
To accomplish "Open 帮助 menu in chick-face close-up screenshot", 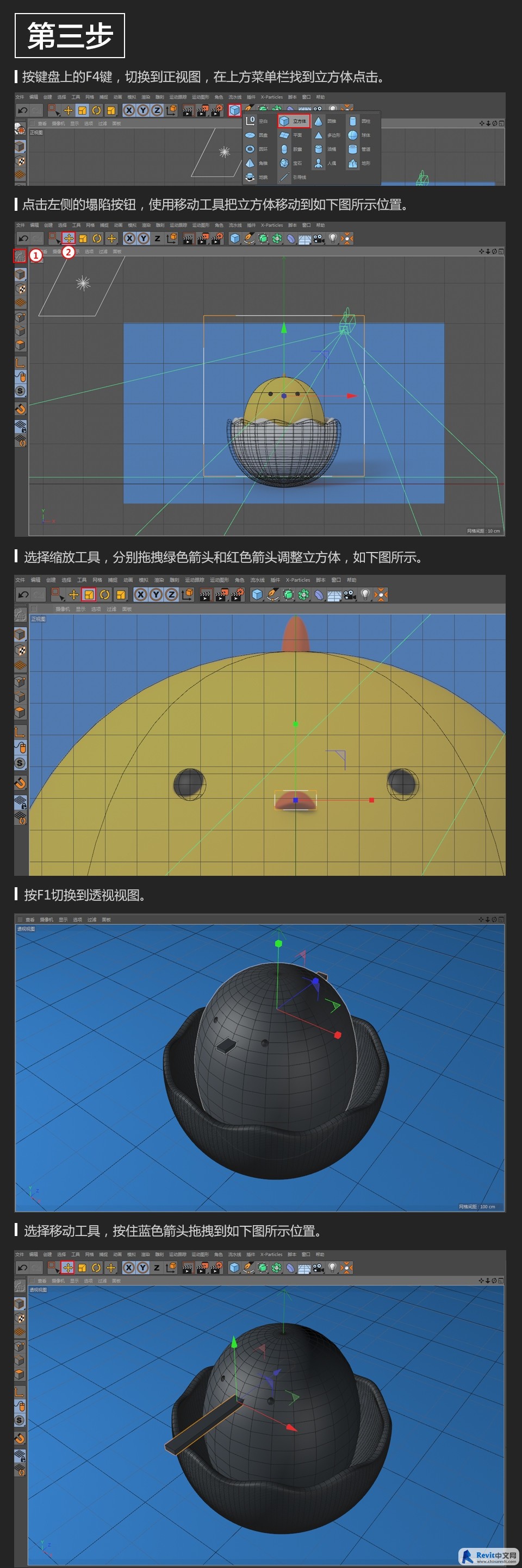I will 351,580.
